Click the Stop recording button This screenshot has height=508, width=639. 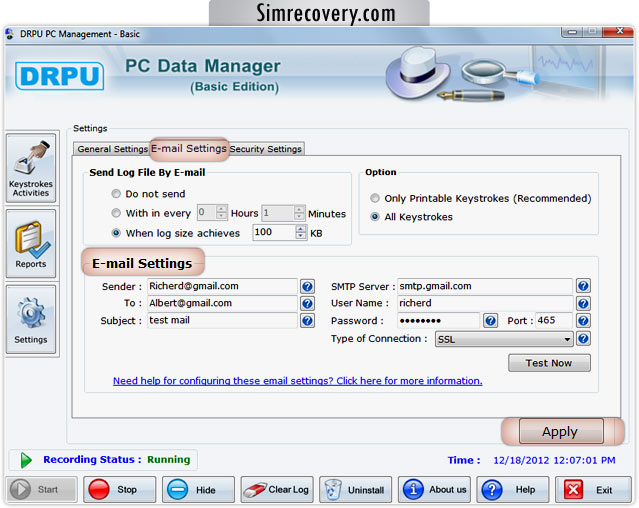pos(120,489)
